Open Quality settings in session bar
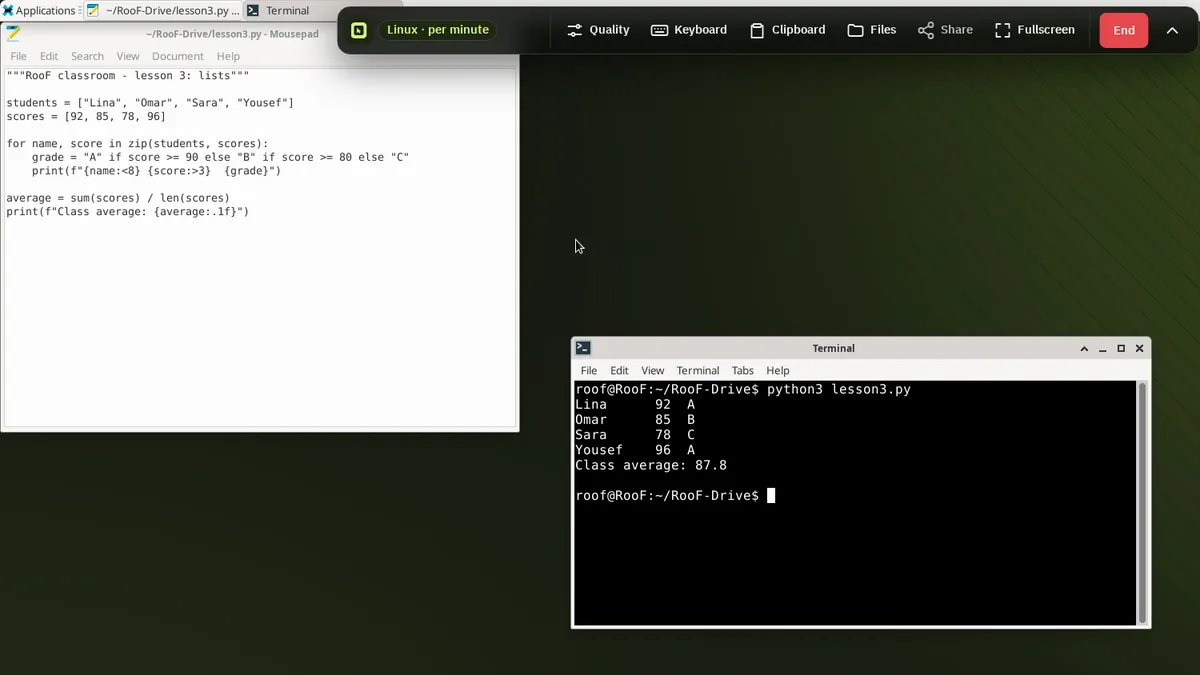Image resolution: width=1200 pixels, height=675 pixels. 598,30
